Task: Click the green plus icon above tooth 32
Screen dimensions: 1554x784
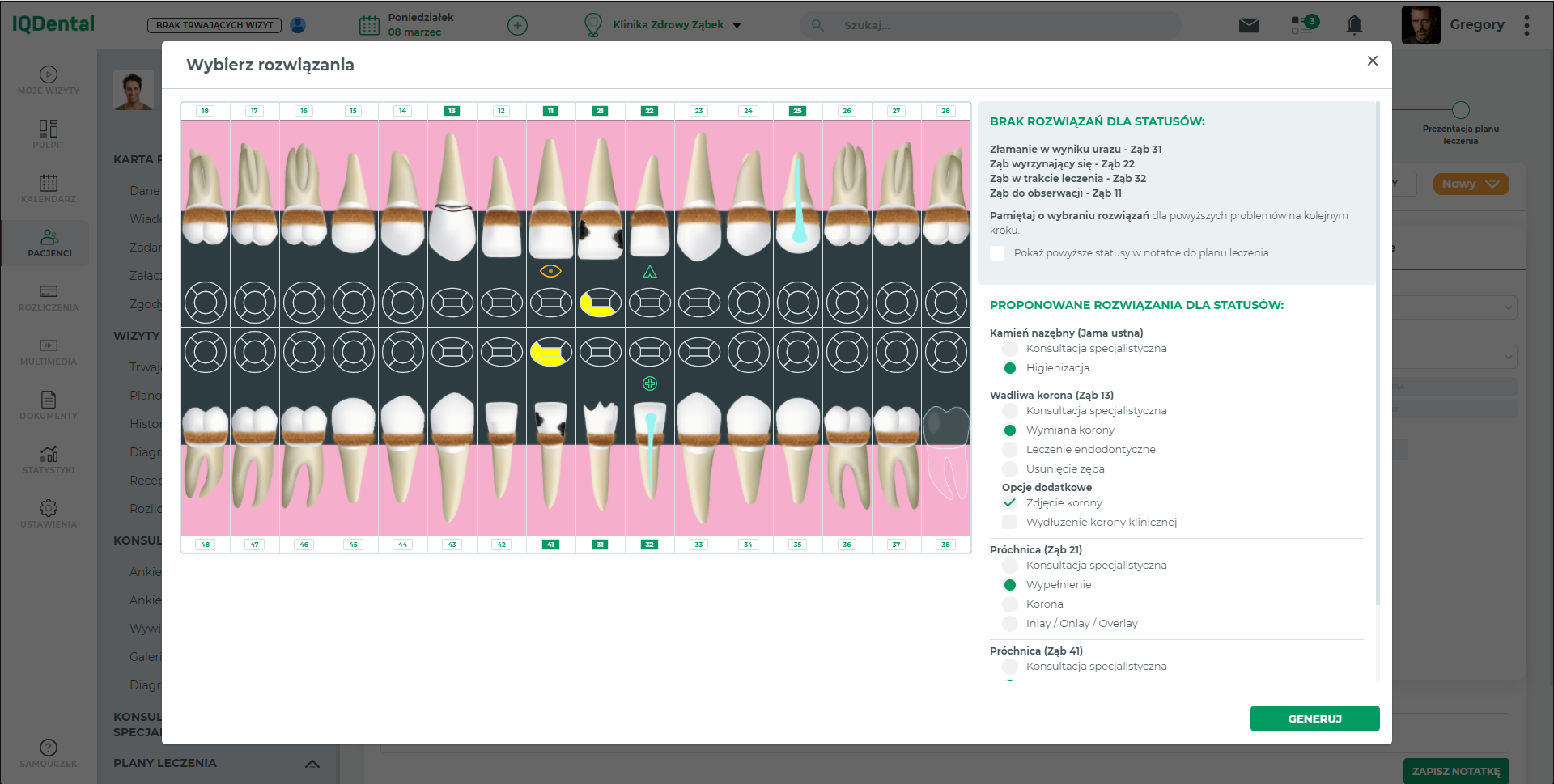Action: coord(649,384)
